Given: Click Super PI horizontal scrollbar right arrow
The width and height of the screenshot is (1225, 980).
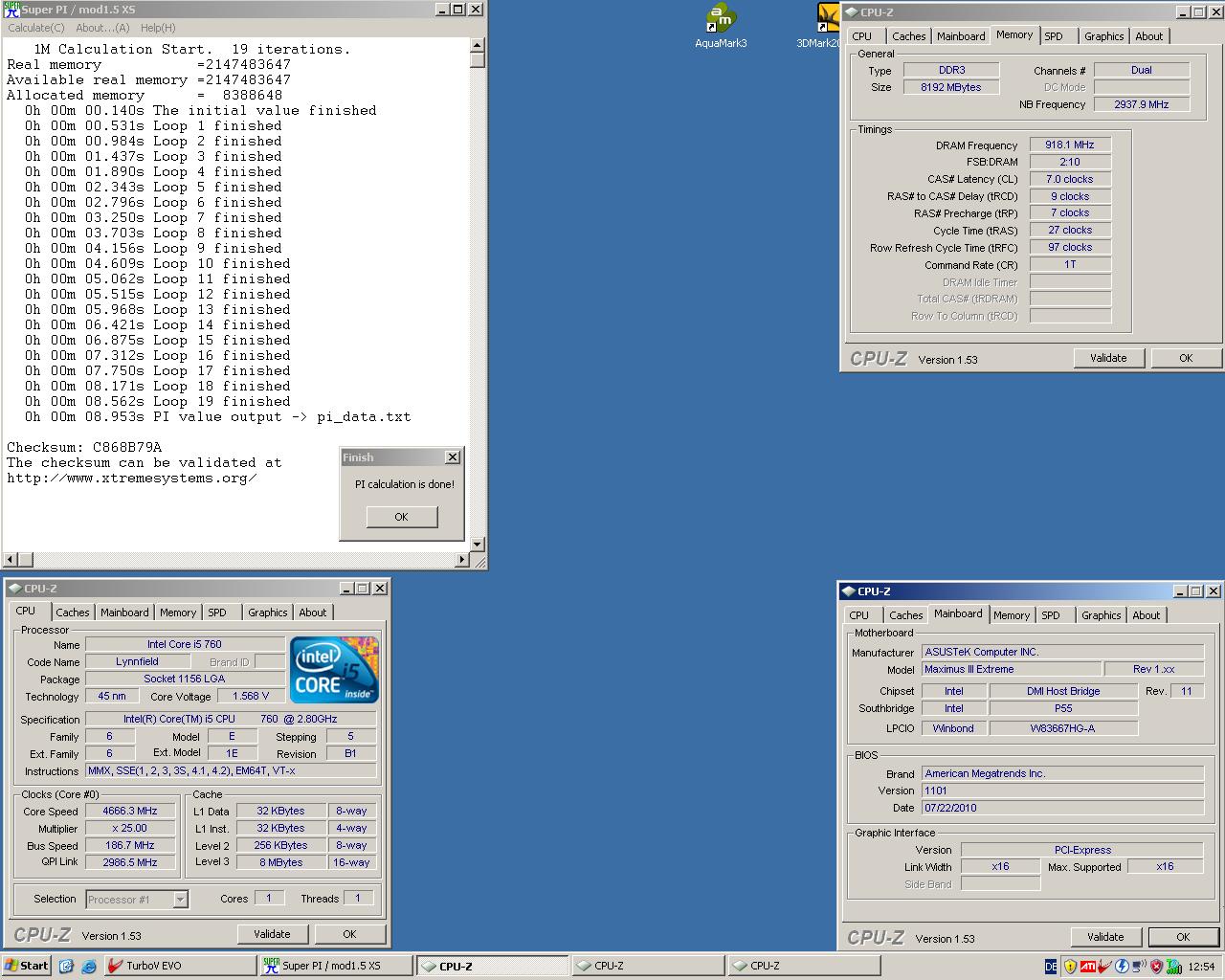Looking at the screenshot, I should pos(462,559).
